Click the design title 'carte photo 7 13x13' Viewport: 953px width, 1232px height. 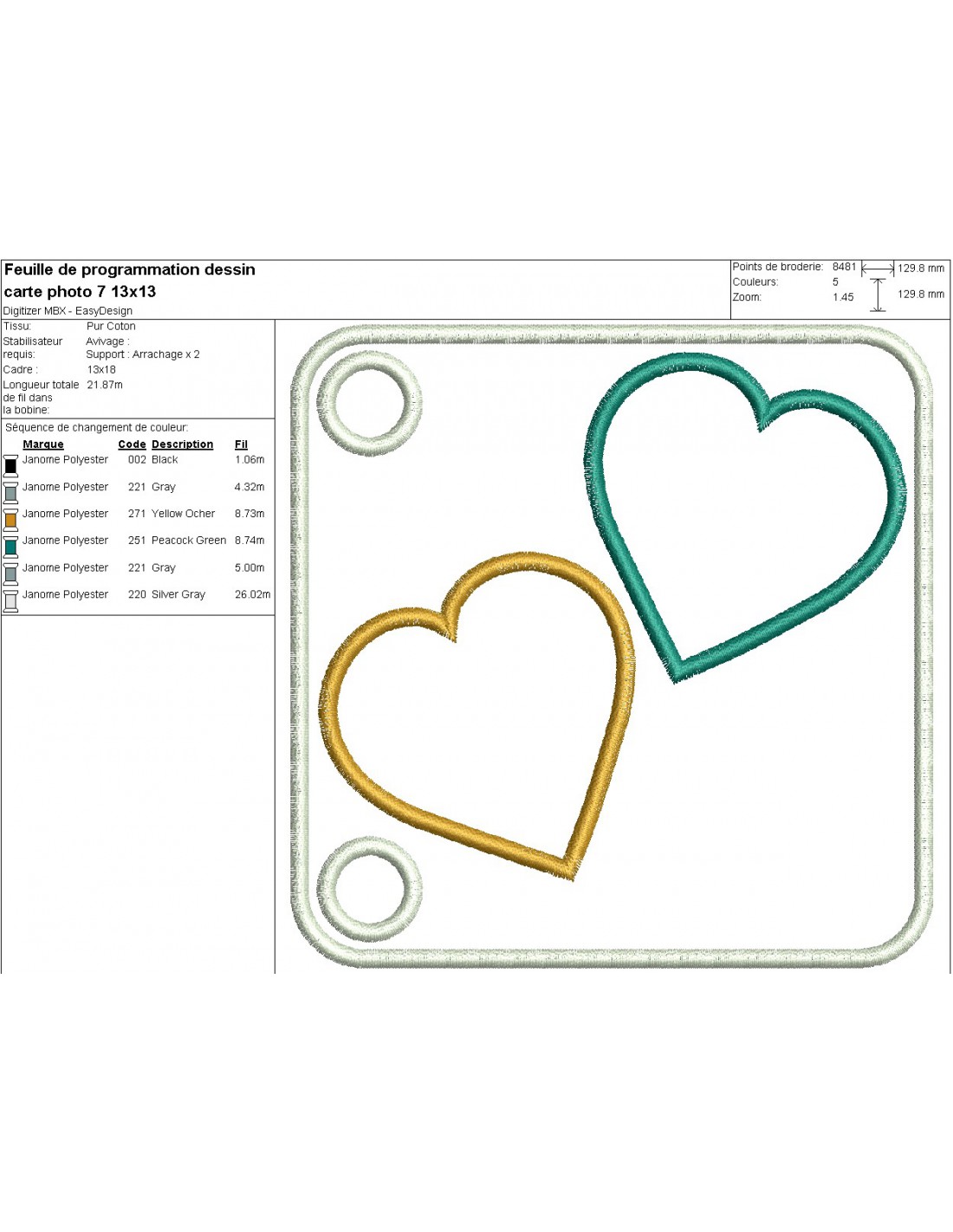click(80, 292)
